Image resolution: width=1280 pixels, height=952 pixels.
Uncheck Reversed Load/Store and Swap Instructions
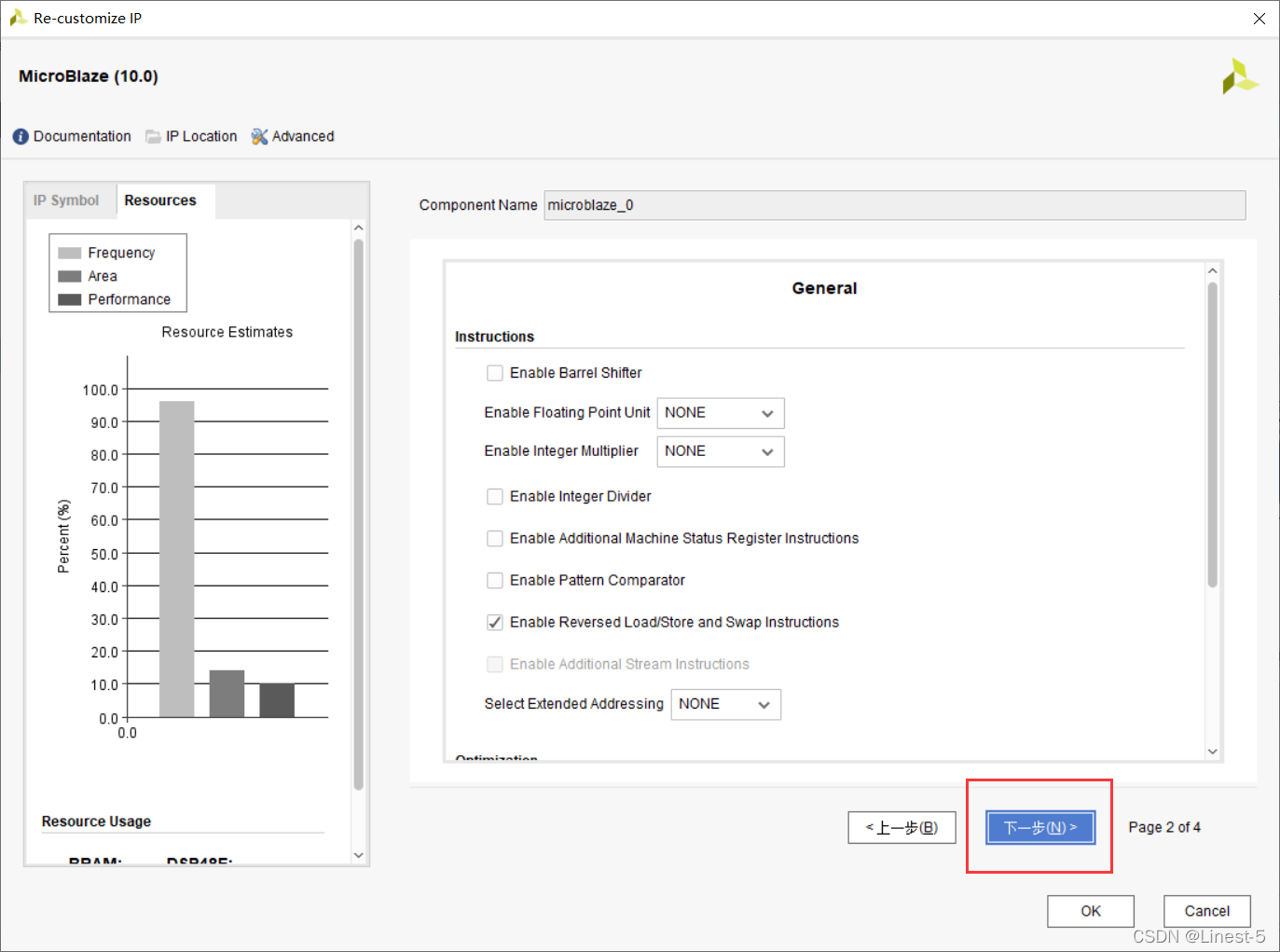495,623
